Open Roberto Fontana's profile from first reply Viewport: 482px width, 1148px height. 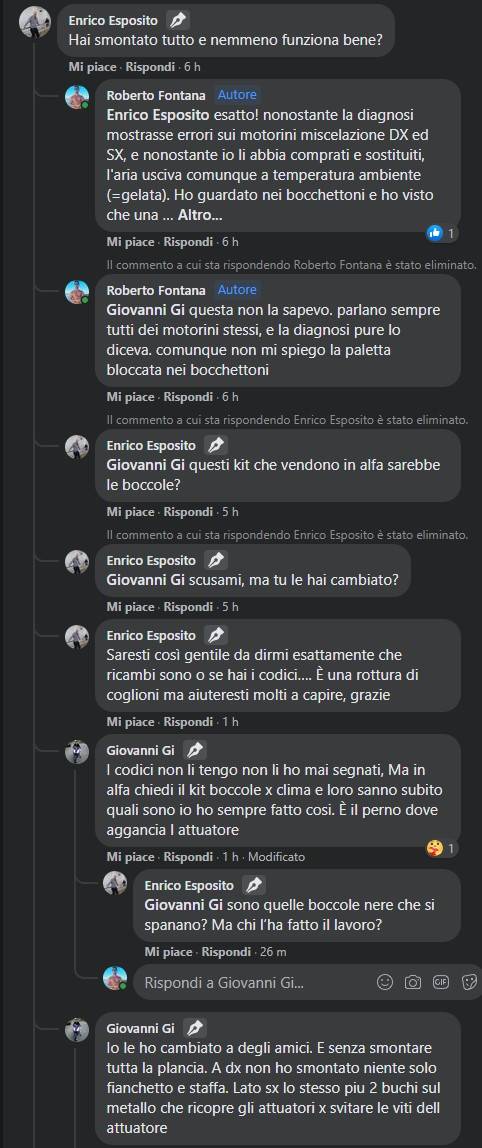tap(157, 95)
